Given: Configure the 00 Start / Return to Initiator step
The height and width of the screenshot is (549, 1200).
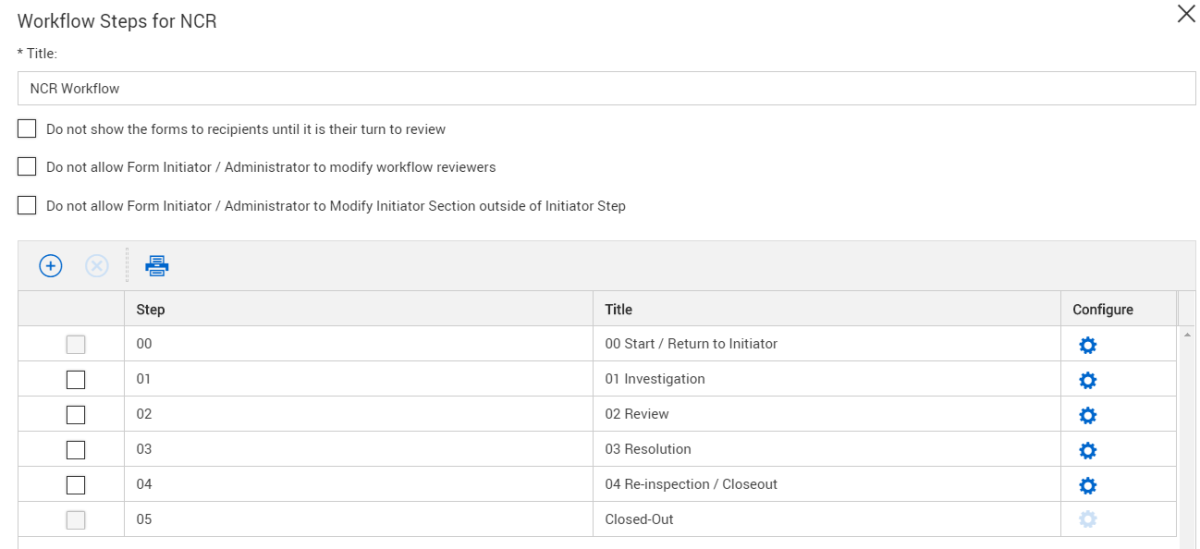Looking at the screenshot, I should pyautogui.click(x=1088, y=345).
